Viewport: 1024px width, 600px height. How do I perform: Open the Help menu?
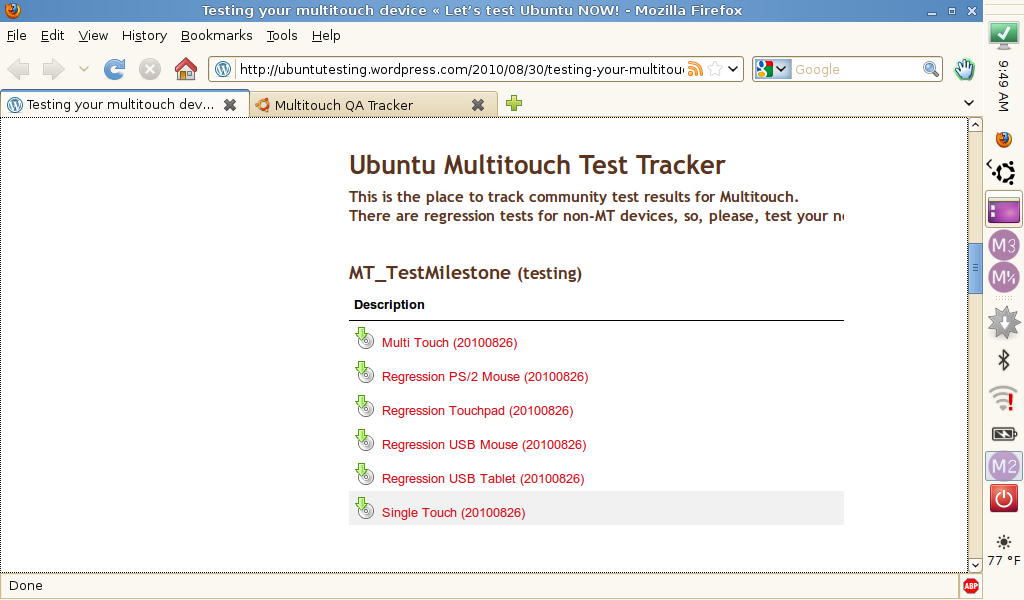326,36
